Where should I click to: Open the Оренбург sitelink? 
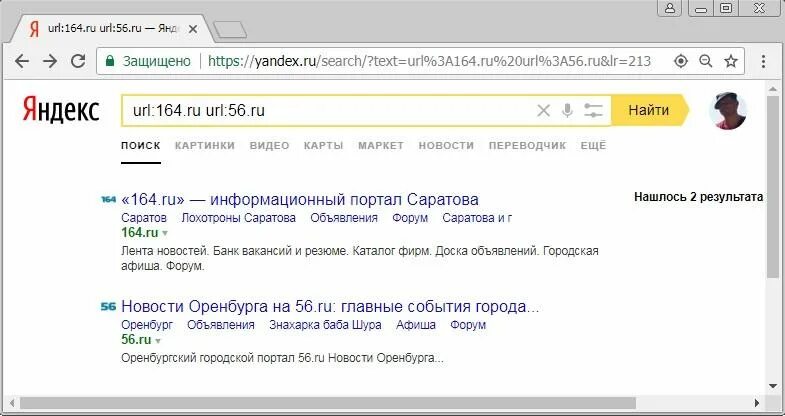tap(147, 325)
